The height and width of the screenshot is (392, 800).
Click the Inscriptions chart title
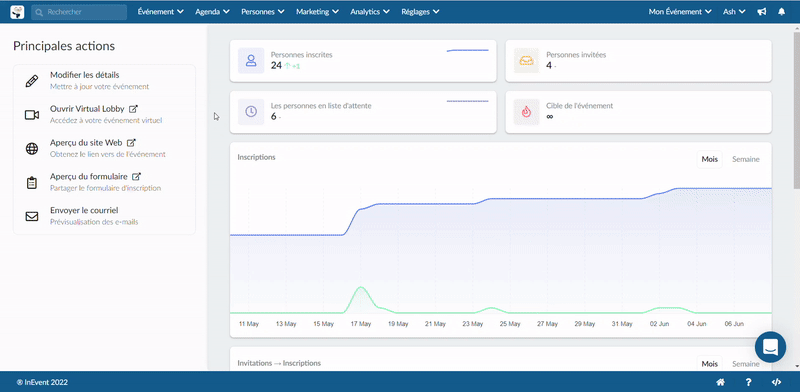256,157
